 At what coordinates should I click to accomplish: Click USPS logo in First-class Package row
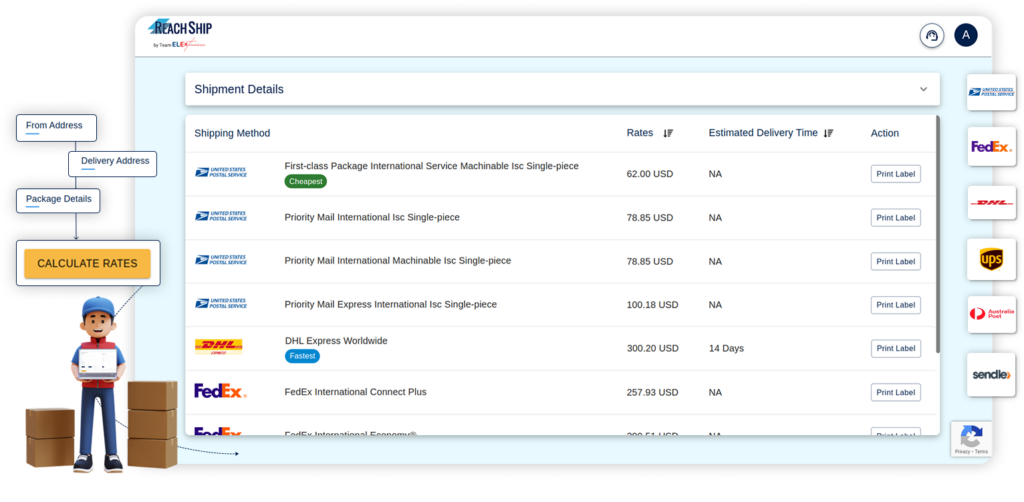(221, 173)
